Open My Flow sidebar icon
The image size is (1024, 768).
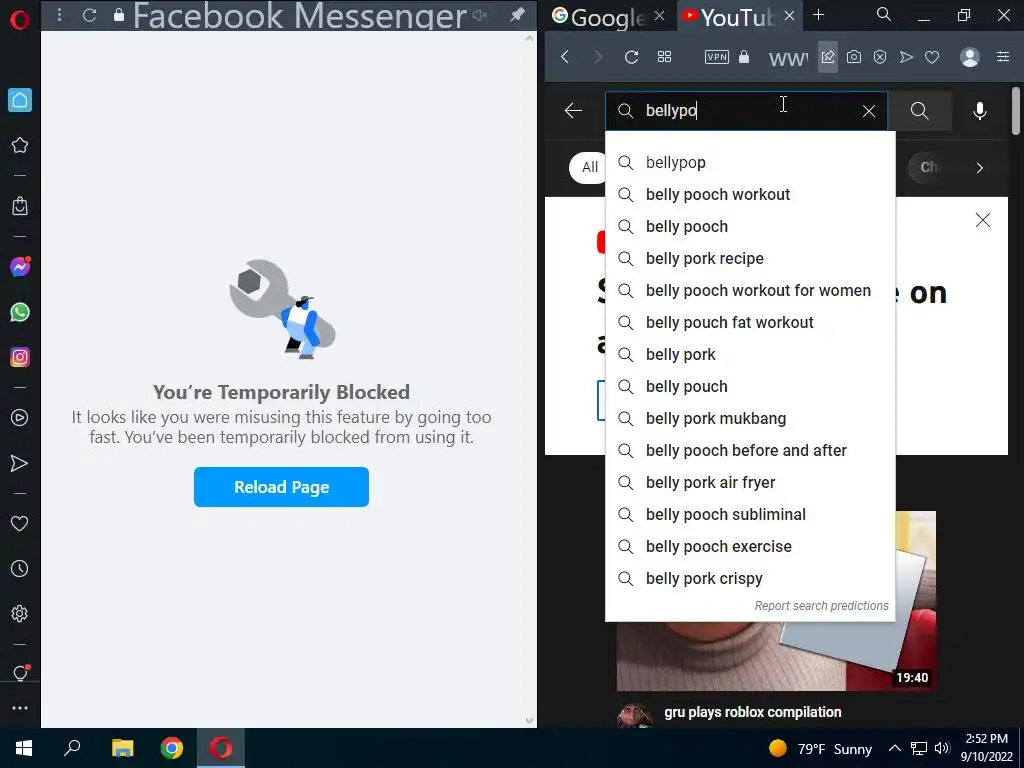[20, 463]
